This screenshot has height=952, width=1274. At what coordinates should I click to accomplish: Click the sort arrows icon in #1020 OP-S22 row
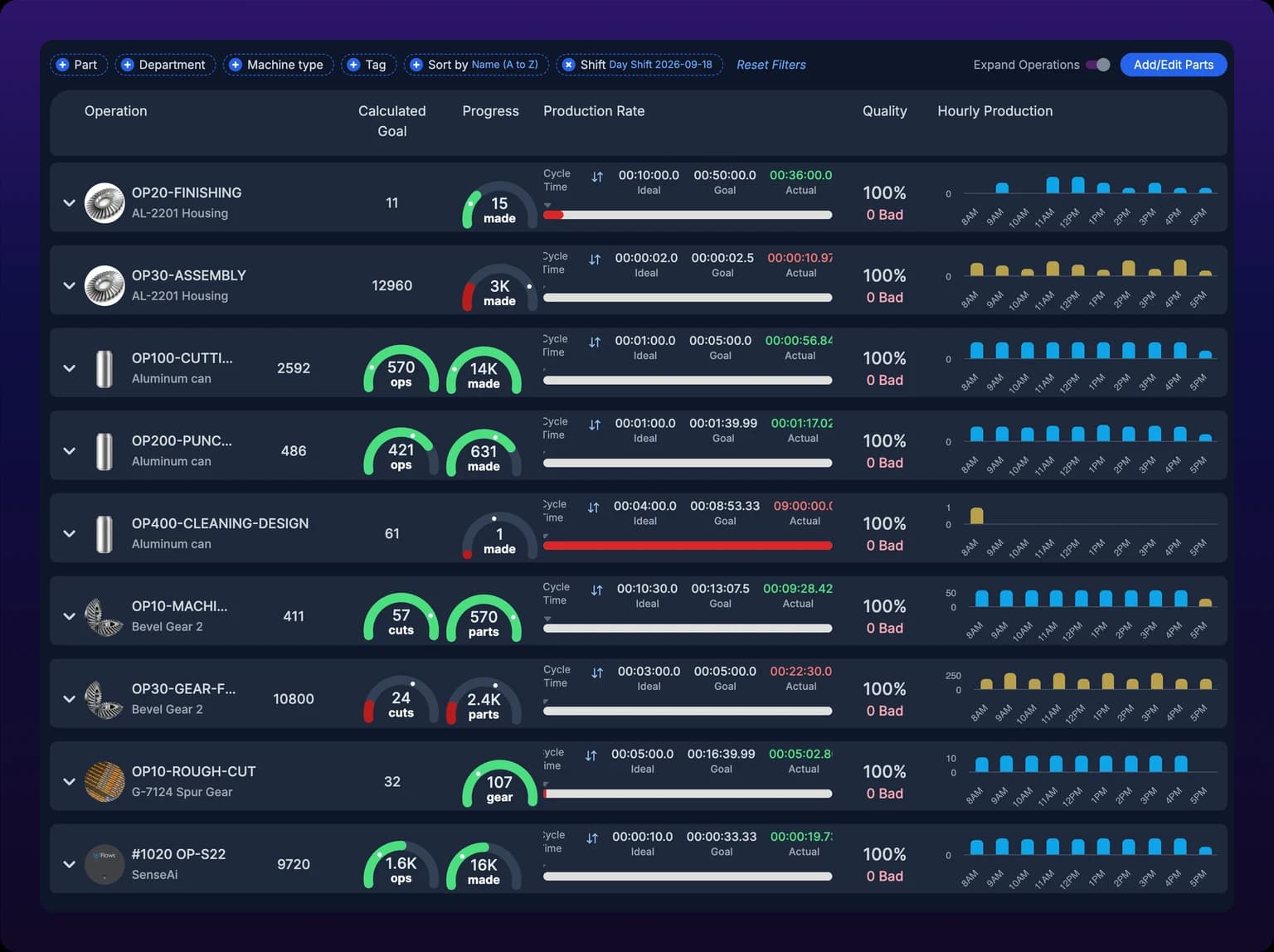click(x=592, y=838)
